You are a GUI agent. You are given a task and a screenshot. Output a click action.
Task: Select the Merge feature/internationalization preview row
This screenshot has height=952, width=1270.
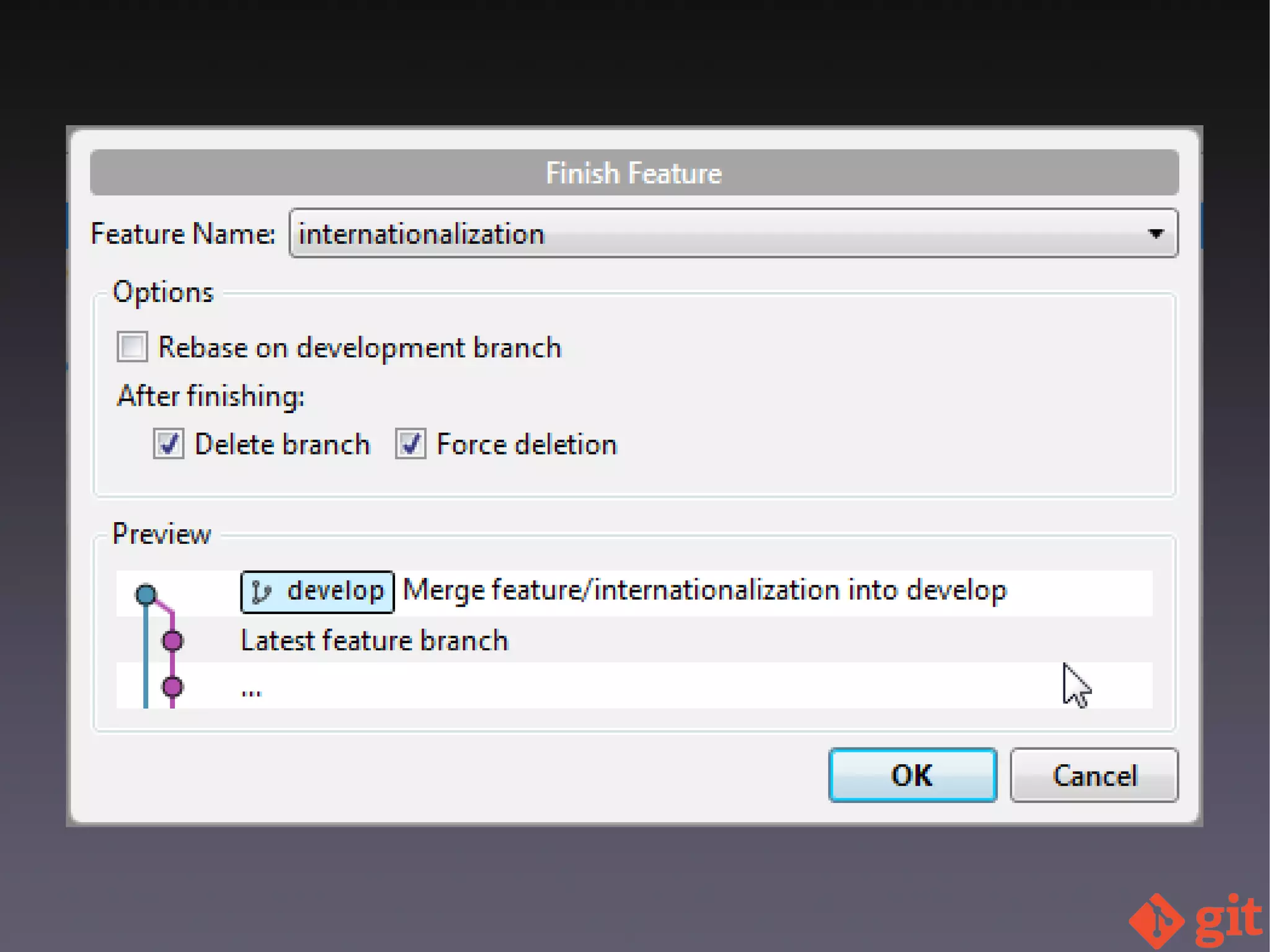click(704, 590)
